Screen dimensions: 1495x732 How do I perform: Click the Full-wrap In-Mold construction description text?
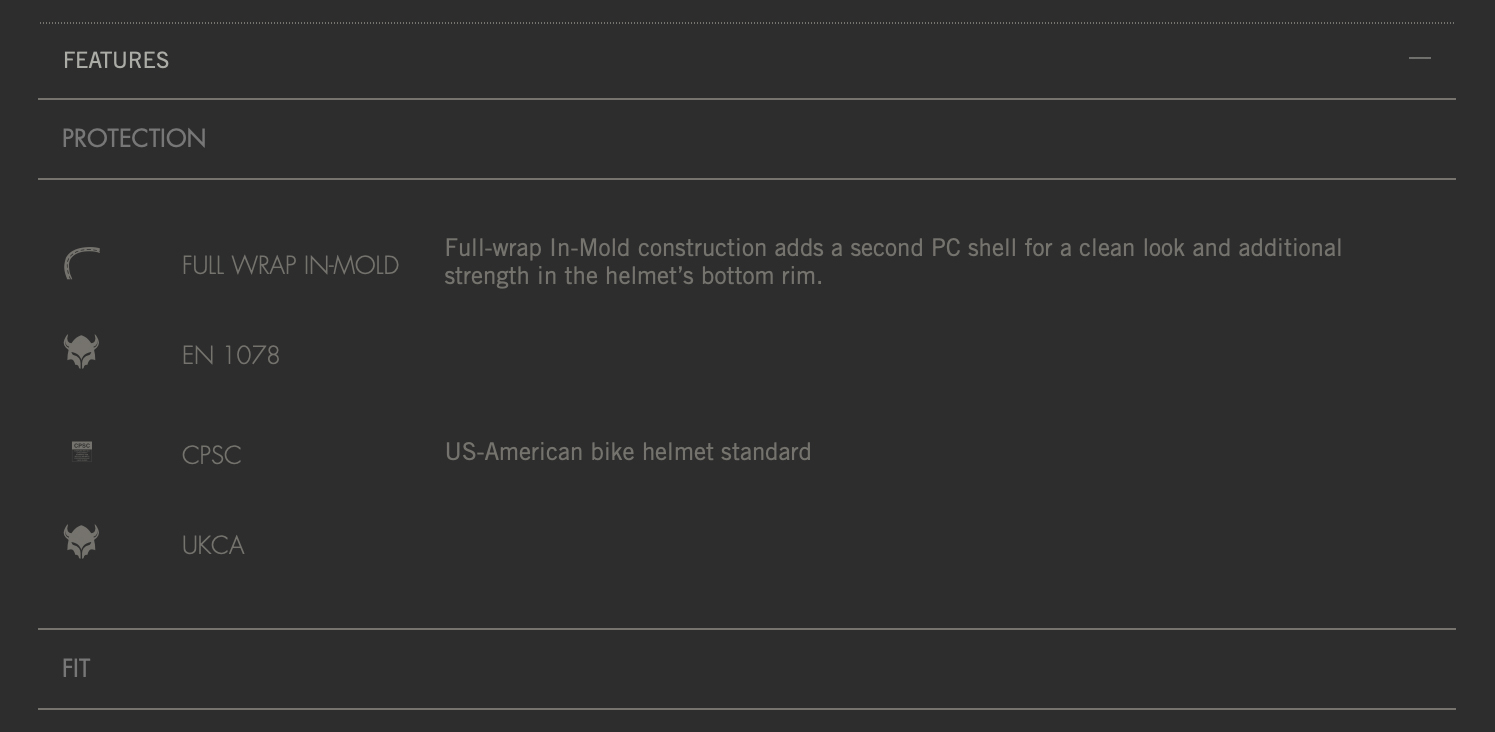[893, 262]
